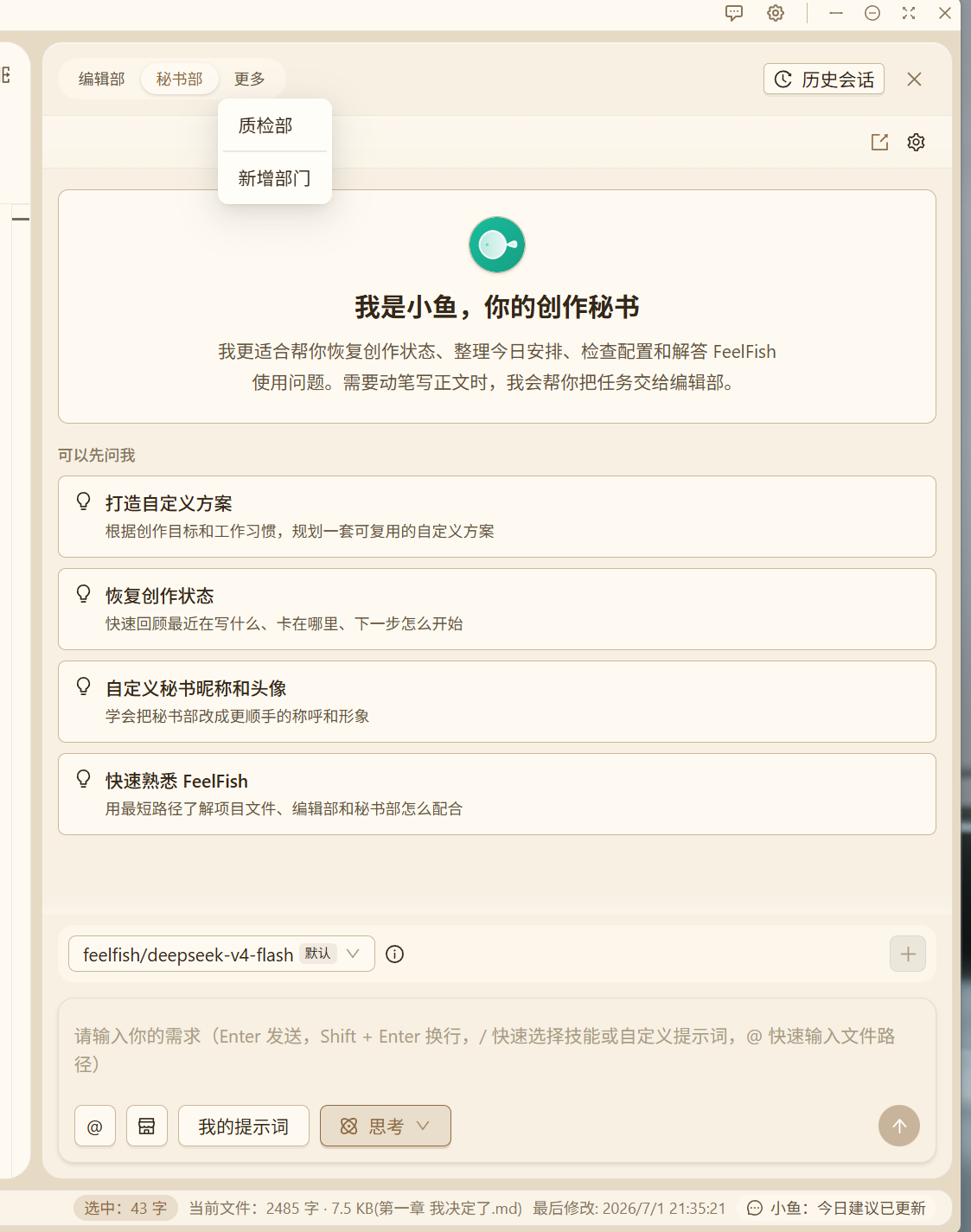The image size is (971, 1232).
Task: Open the panel settings gear below history
Action: [x=917, y=142]
